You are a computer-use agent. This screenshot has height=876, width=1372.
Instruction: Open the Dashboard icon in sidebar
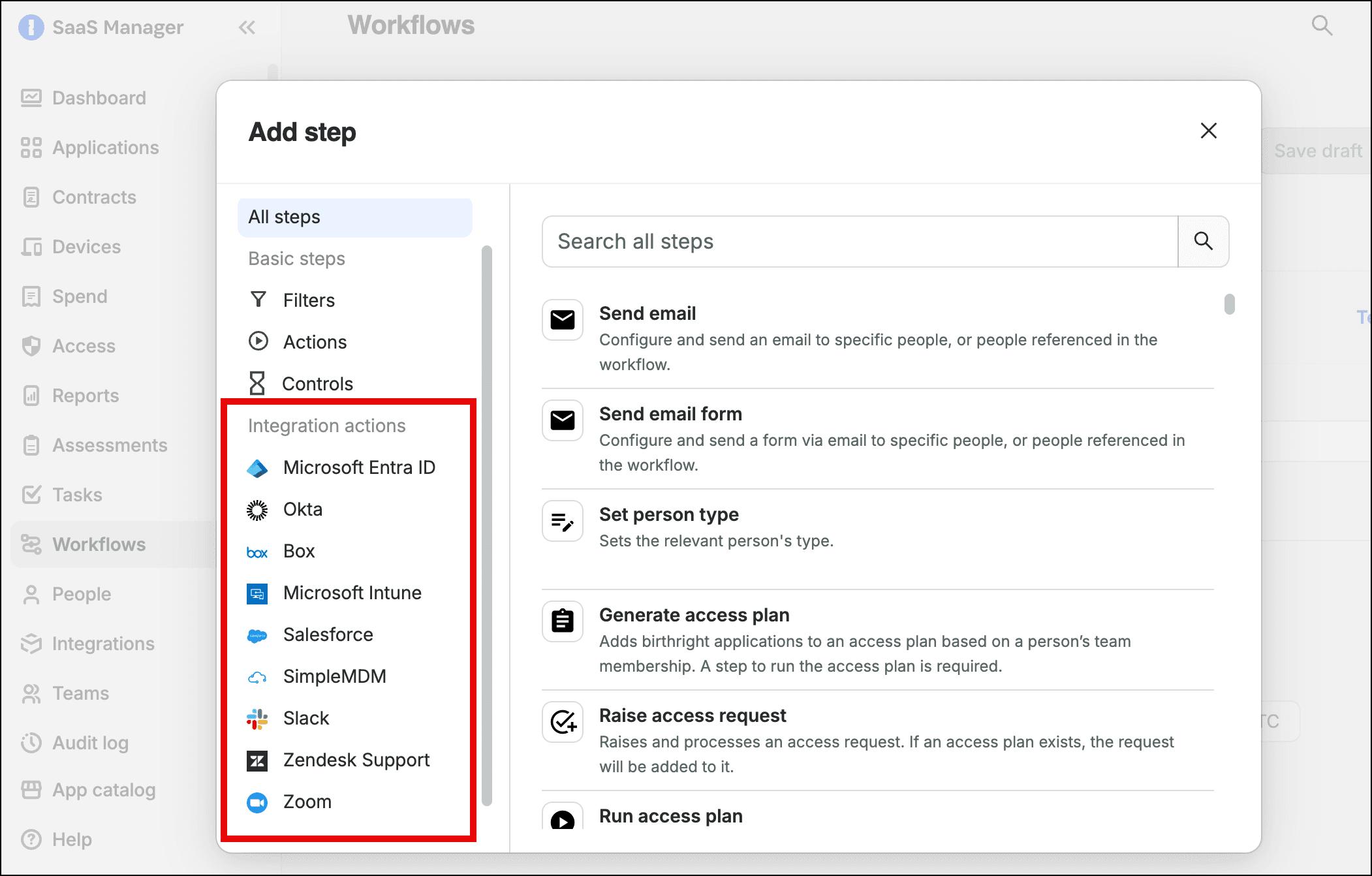coord(31,98)
